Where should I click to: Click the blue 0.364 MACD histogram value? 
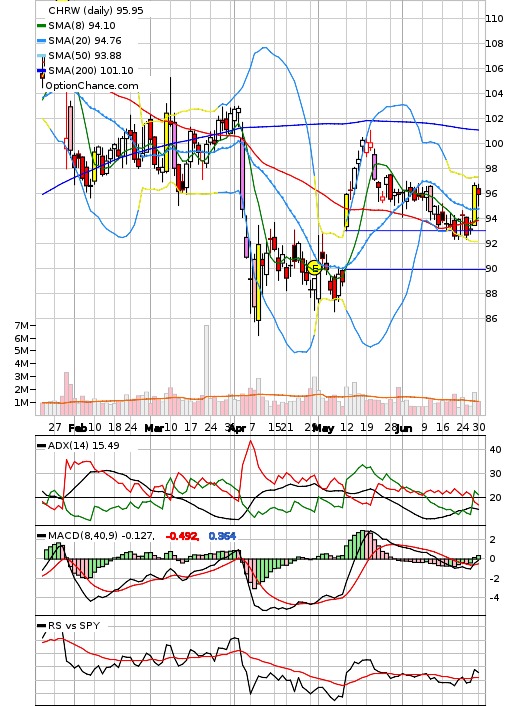point(222,536)
